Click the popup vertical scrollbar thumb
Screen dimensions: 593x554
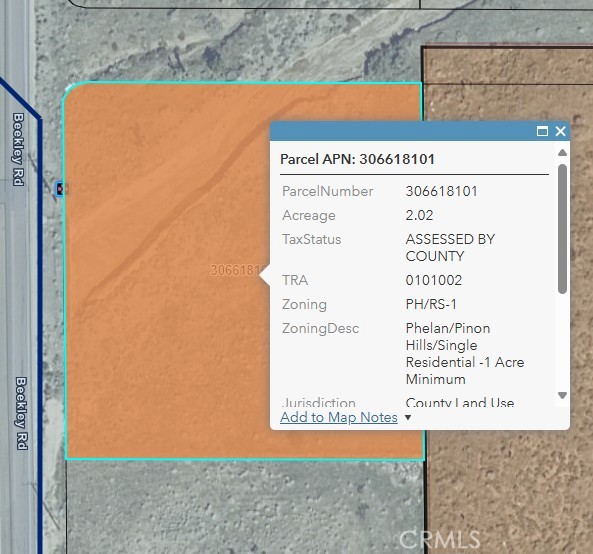562,229
